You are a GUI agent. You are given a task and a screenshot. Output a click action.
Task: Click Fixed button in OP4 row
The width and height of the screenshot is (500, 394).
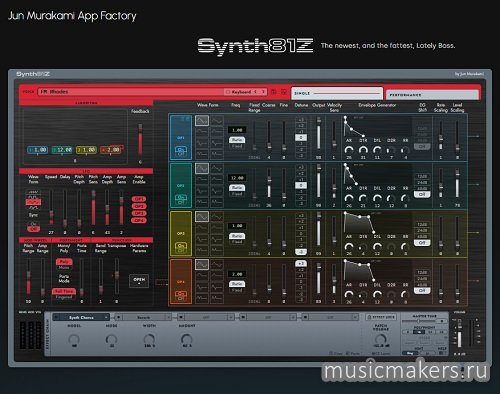237,290
